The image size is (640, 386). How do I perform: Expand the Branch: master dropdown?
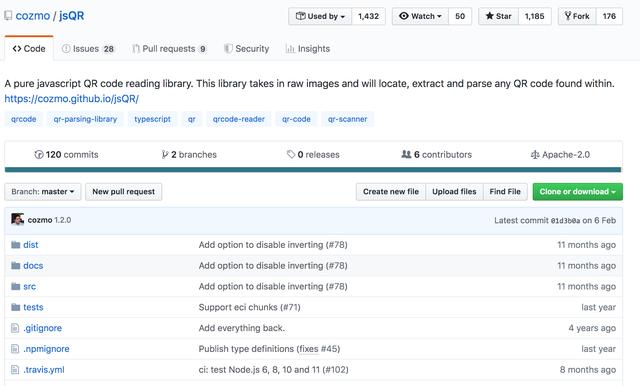tap(43, 192)
